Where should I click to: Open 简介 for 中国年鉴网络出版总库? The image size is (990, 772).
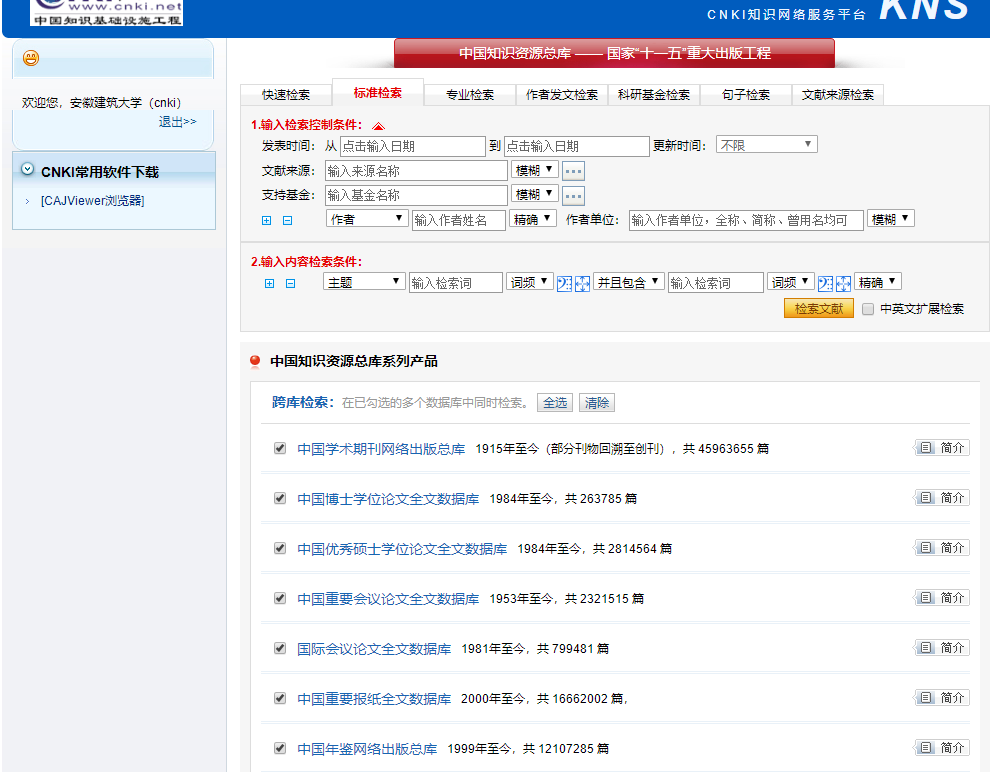click(942, 747)
